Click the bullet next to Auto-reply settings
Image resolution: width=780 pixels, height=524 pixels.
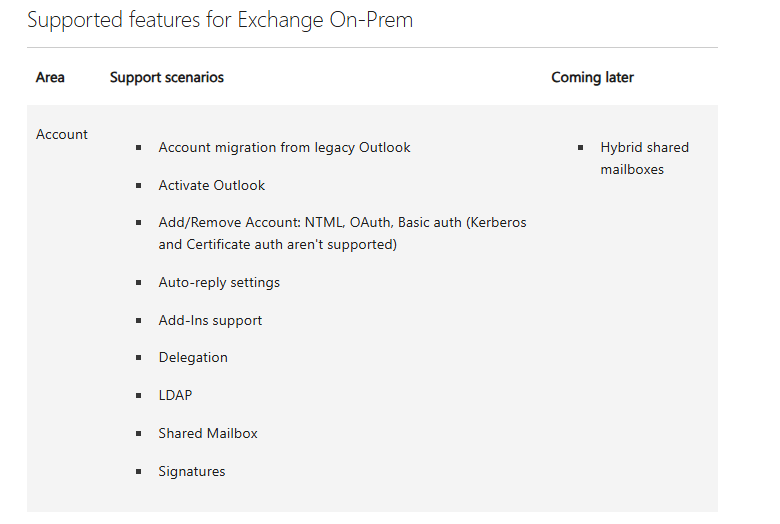click(x=139, y=283)
